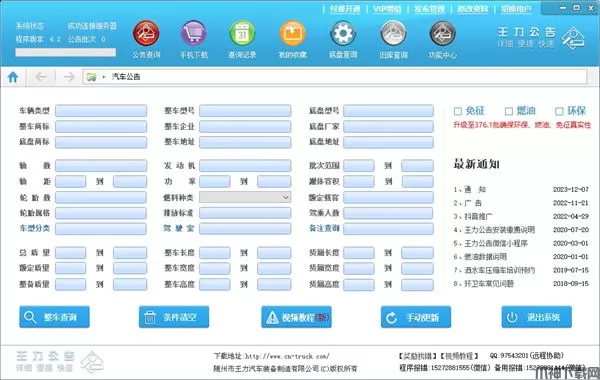The height and width of the screenshot is (380, 600).
Task: Focus the 底盘地址 input field
Action: pyautogui.click(x=388, y=142)
